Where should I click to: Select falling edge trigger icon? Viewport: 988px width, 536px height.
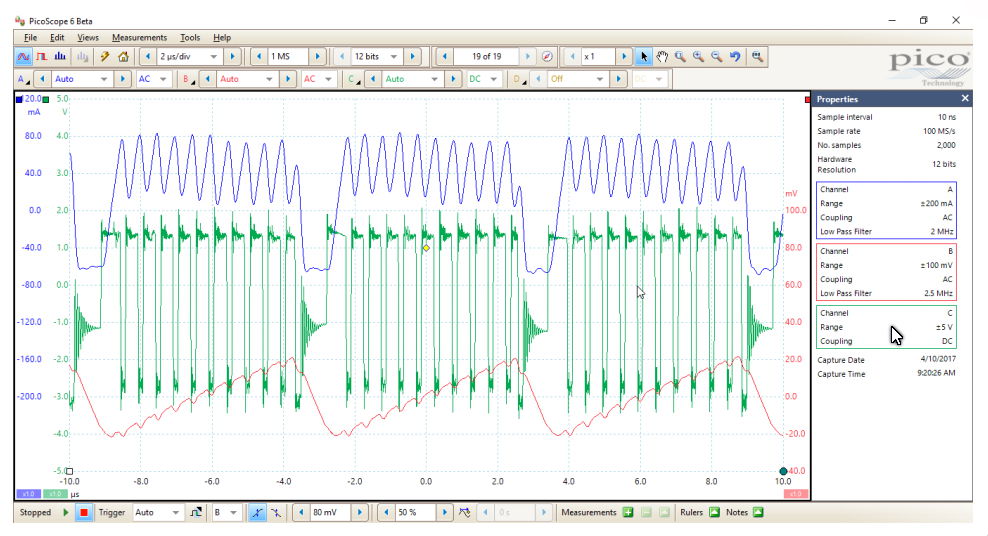point(275,513)
